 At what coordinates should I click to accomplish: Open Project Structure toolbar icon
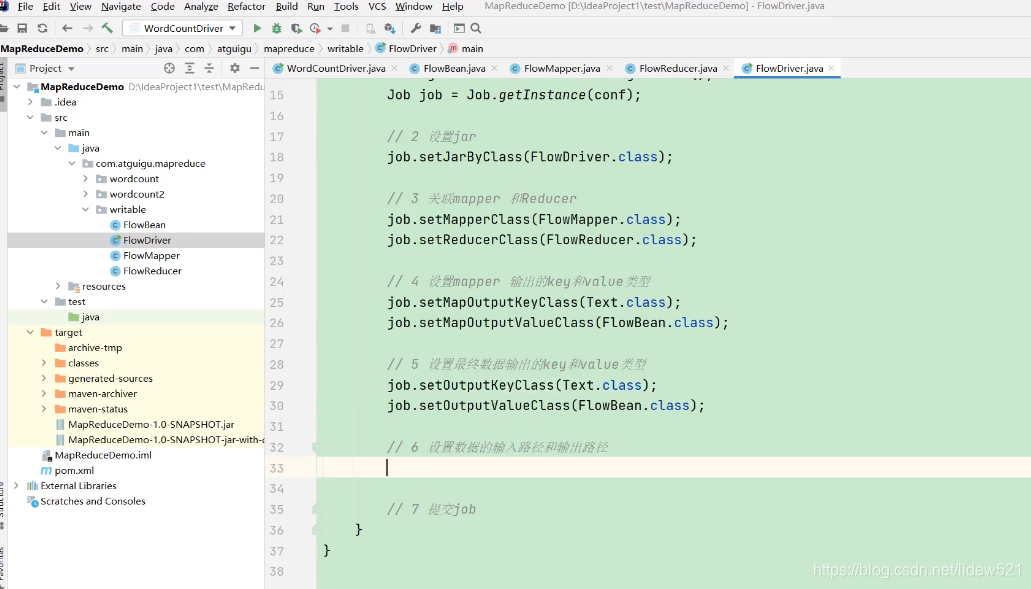tap(435, 28)
